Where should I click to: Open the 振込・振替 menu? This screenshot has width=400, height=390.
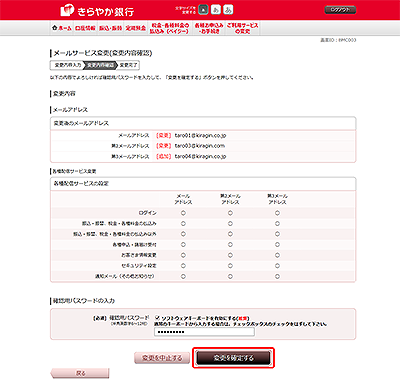click(x=110, y=28)
